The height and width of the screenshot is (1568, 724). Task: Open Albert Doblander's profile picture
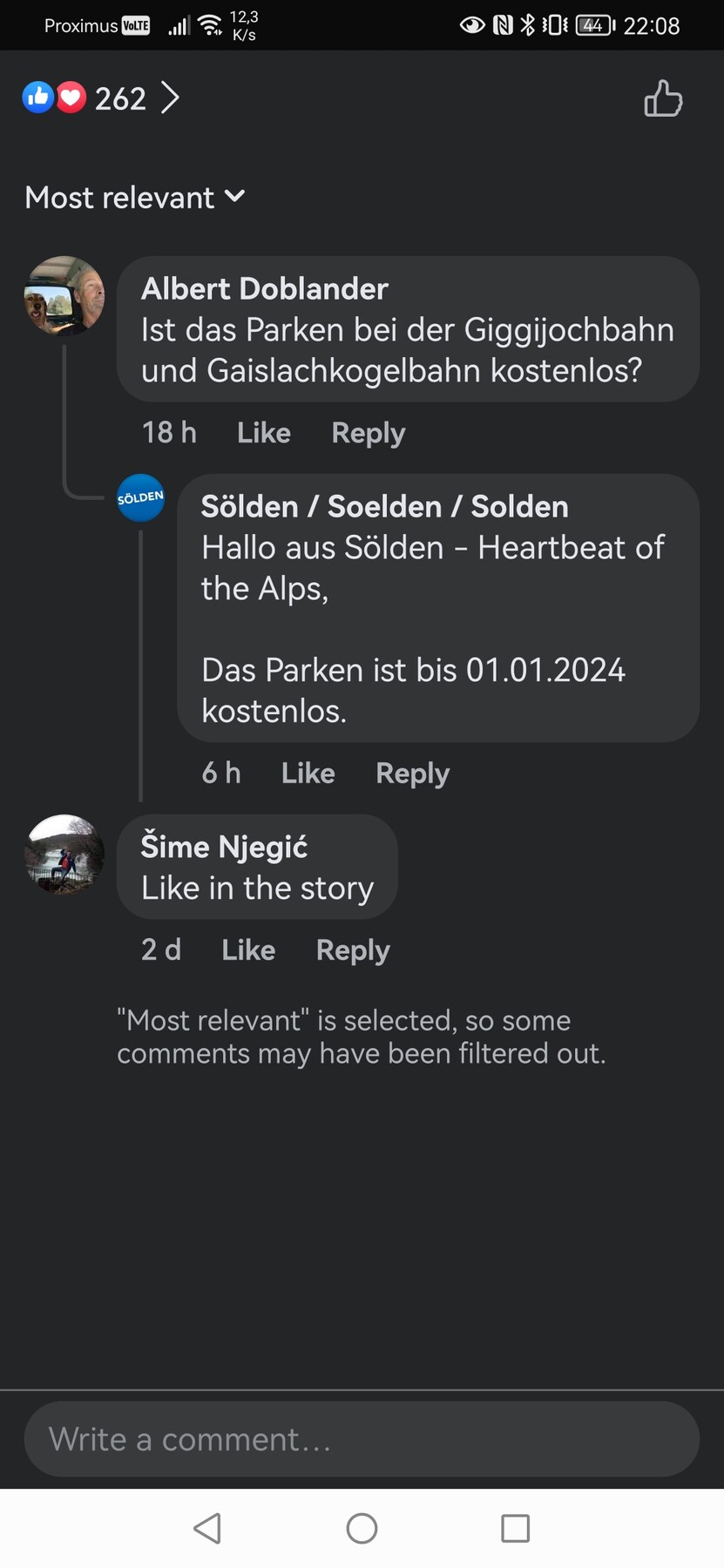[64, 296]
